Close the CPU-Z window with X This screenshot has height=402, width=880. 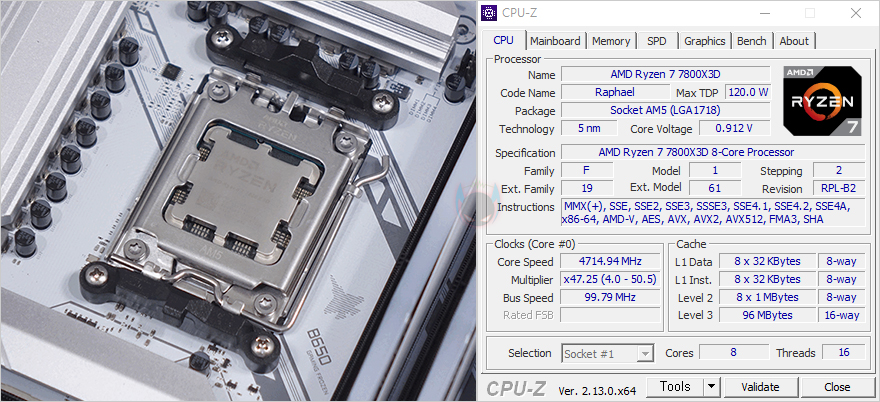855,13
